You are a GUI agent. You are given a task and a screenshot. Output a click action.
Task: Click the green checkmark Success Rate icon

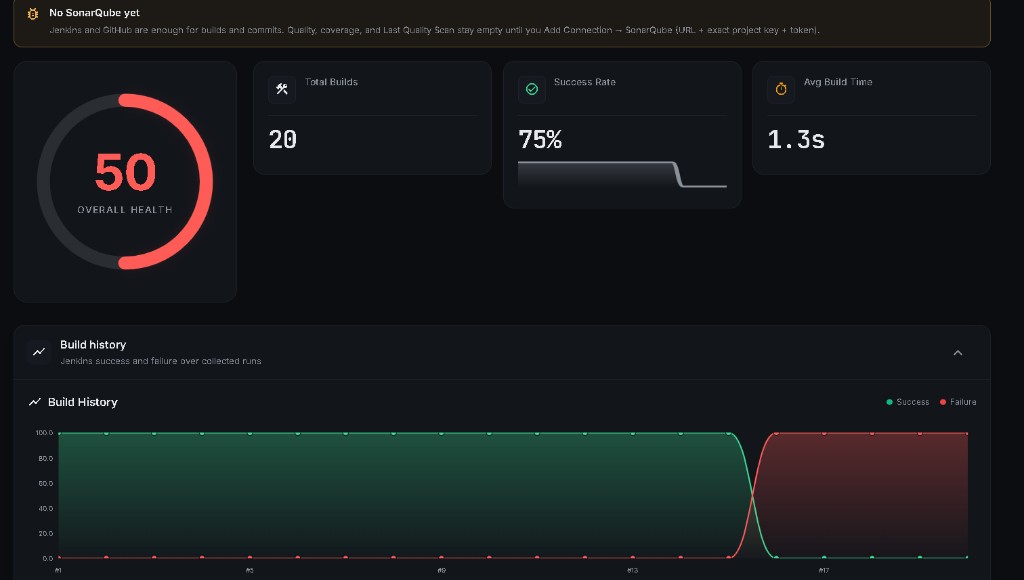coord(532,89)
